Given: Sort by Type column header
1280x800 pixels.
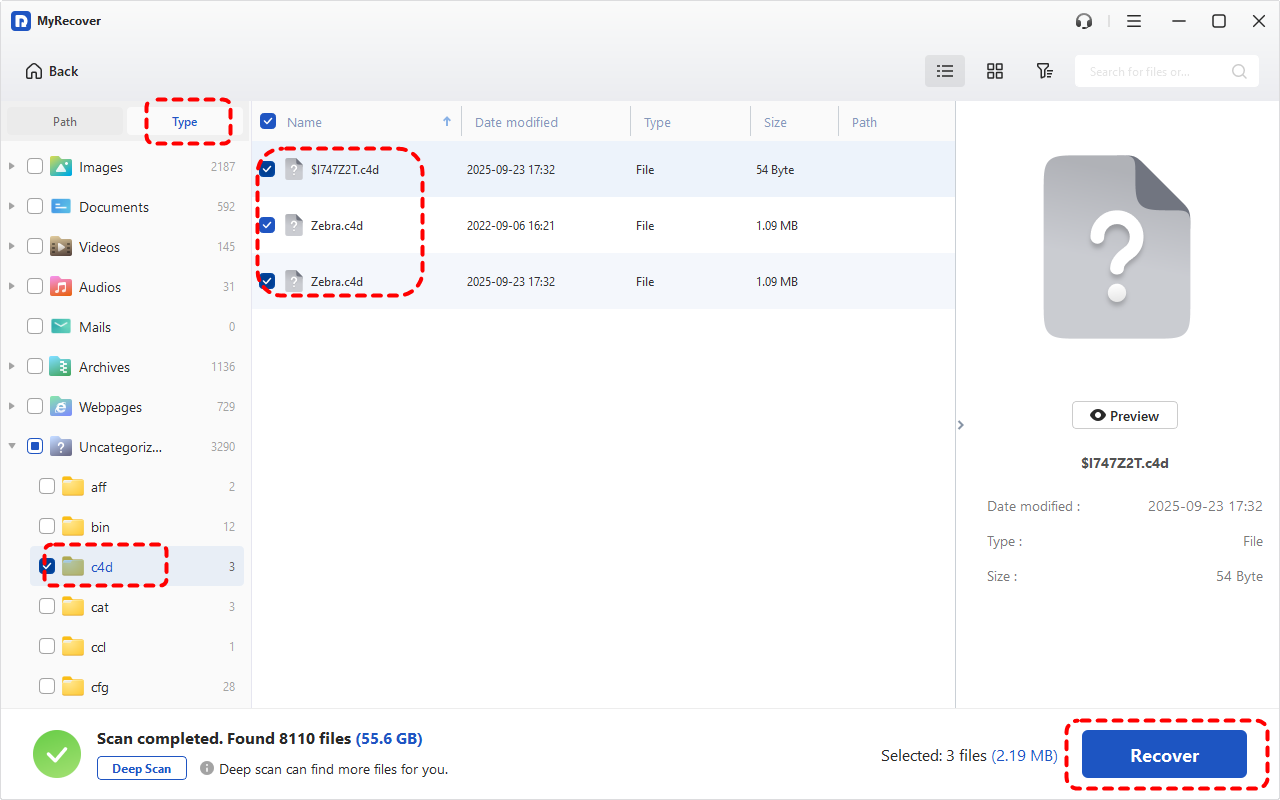Looking at the screenshot, I should [657, 122].
